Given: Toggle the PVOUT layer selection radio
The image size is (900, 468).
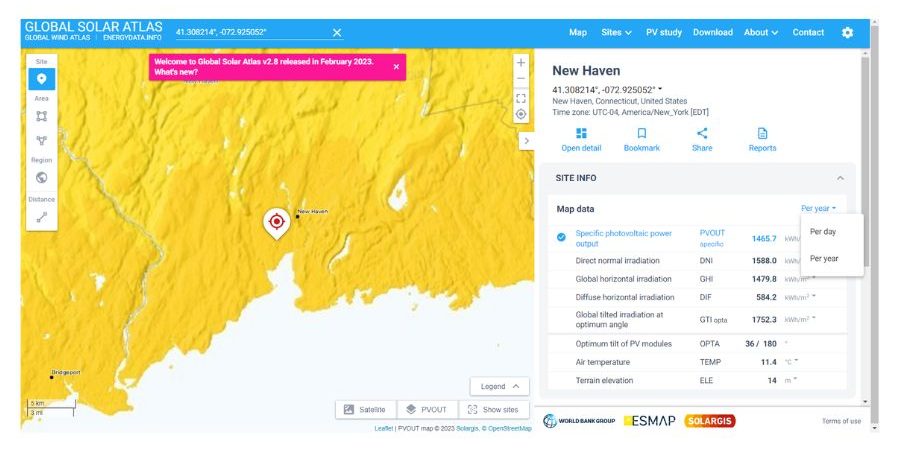Looking at the screenshot, I should coord(561,237).
